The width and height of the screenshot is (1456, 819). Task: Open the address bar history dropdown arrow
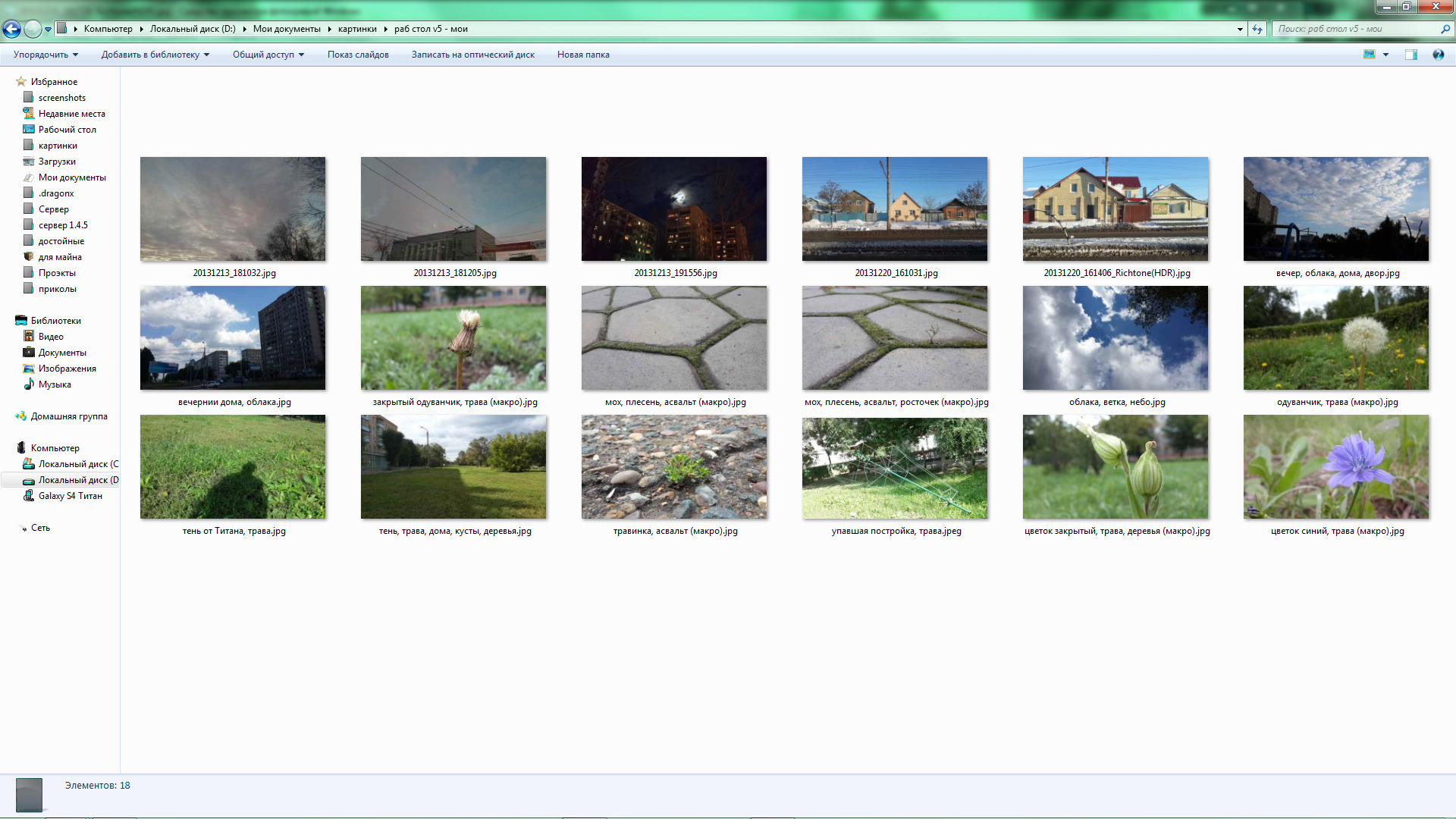tap(1240, 29)
